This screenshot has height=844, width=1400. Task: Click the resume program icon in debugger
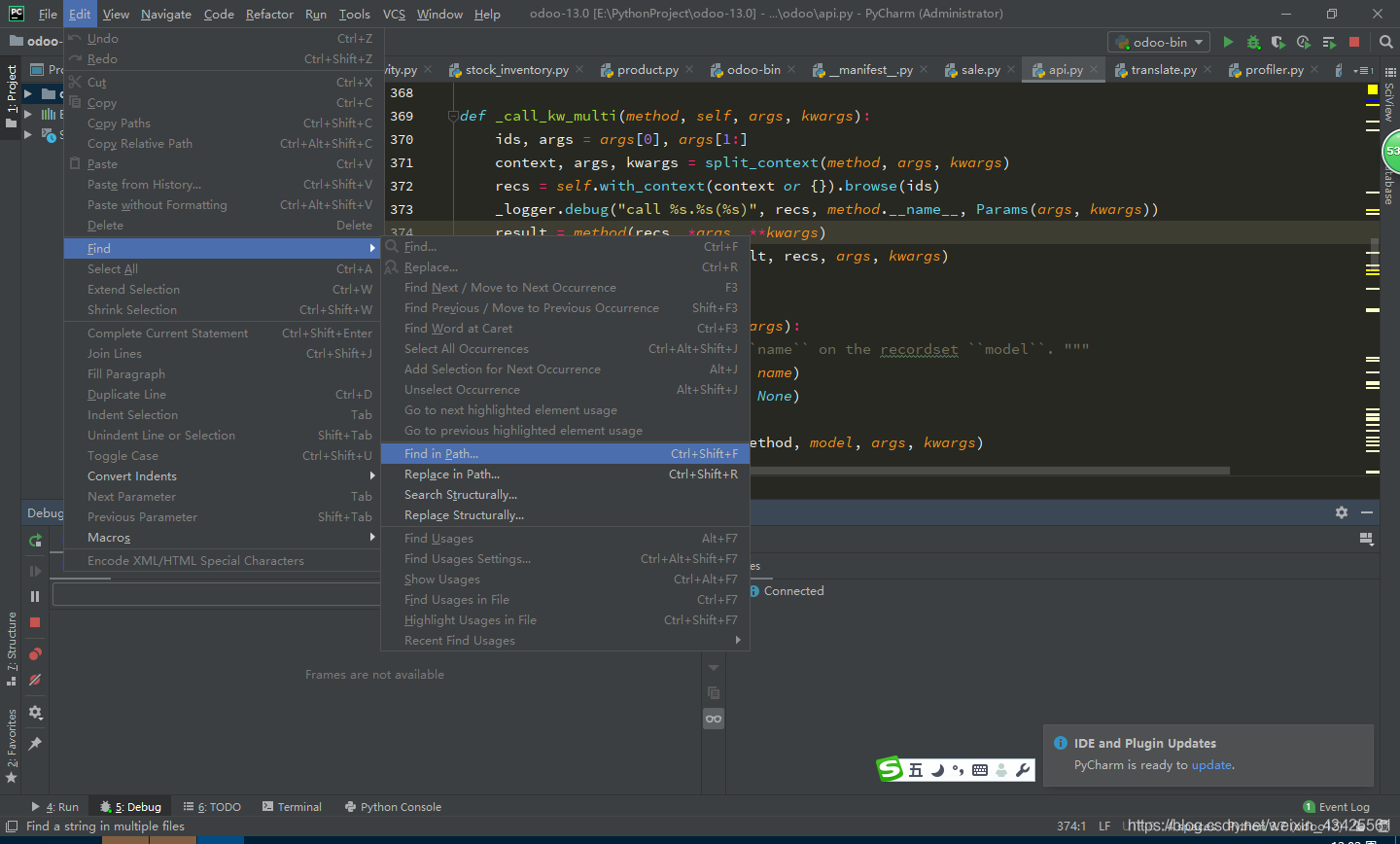35,571
